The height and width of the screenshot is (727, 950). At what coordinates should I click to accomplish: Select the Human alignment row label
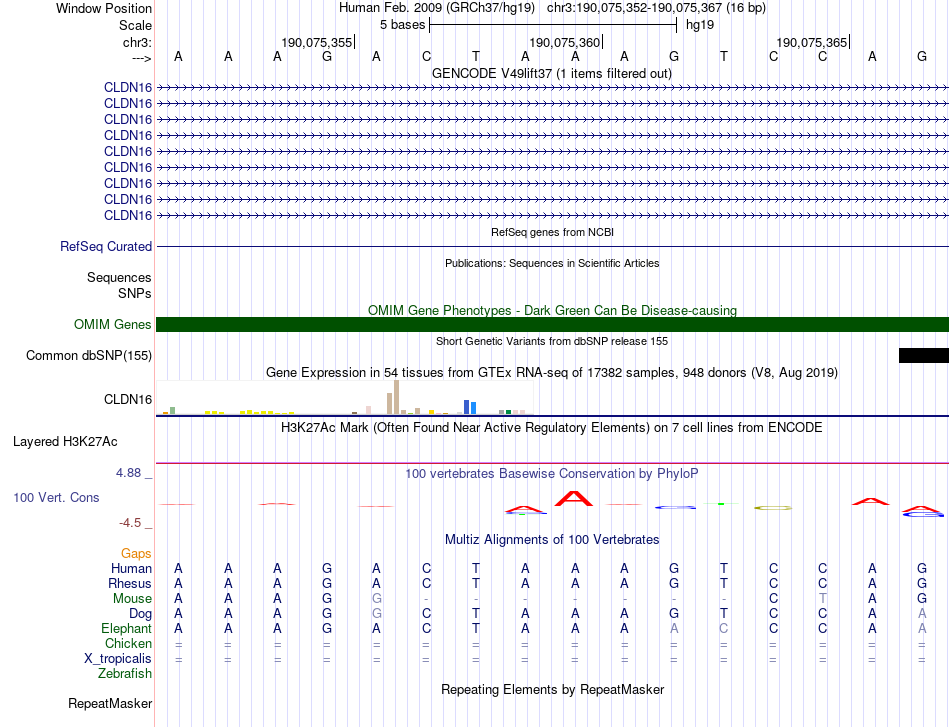(131, 568)
